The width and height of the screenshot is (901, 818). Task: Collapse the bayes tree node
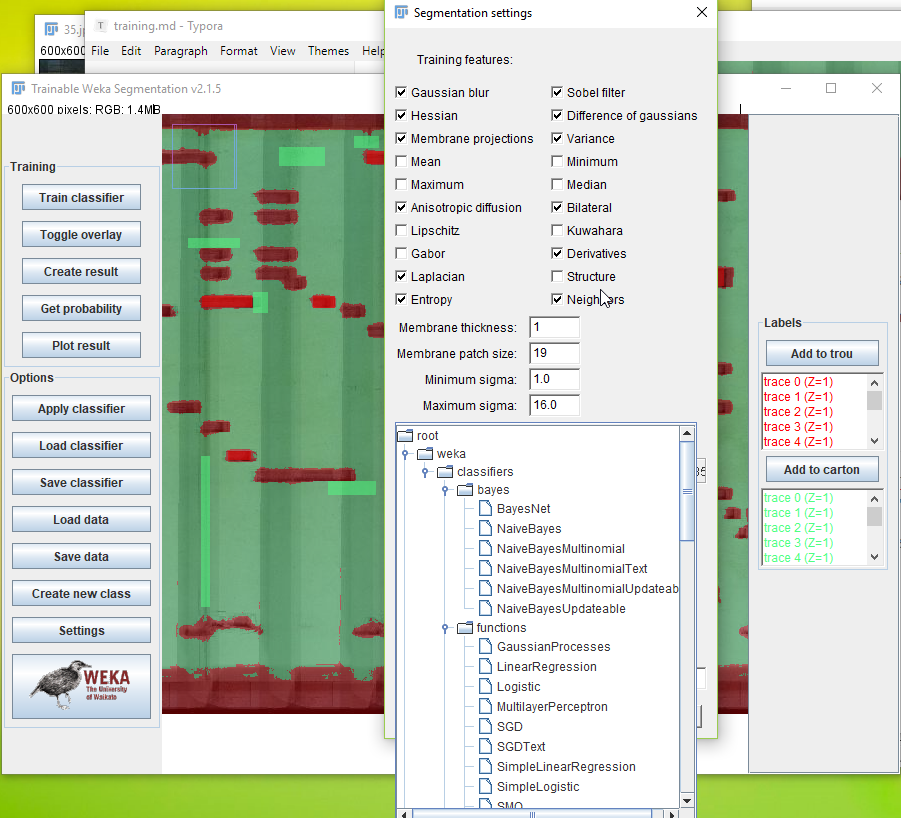point(445,491)
